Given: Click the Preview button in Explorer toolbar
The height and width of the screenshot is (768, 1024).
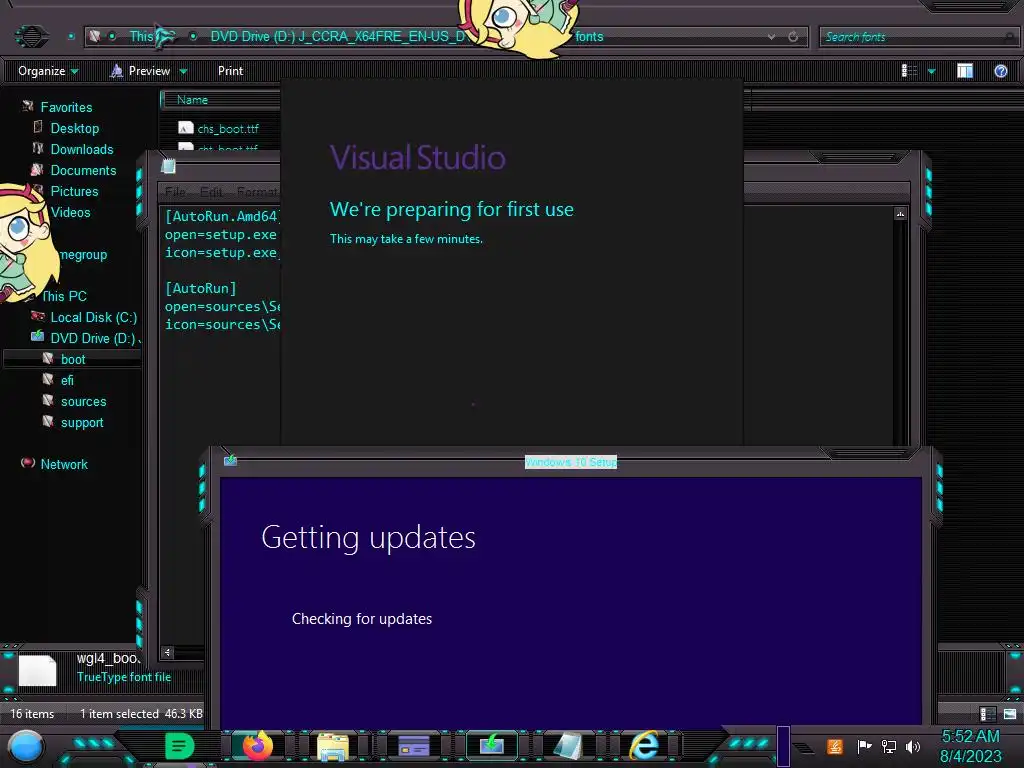Looking at the screenshot, I should click(140, 71).
